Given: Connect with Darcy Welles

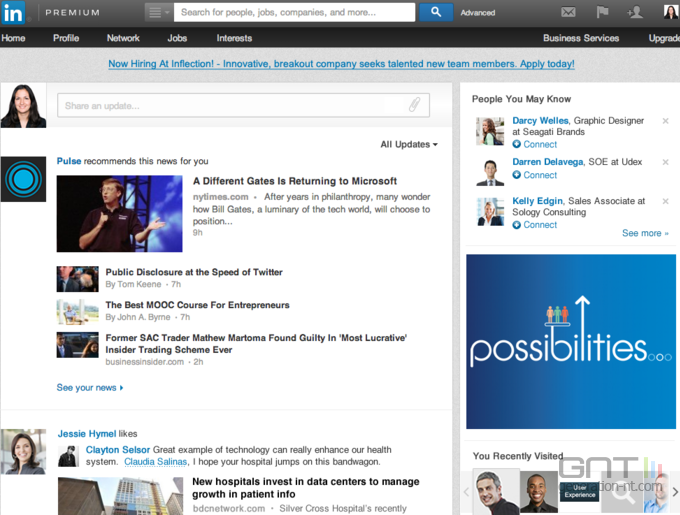Looking at the screenshot, I should pyautogui.click(x=535, y=144).
